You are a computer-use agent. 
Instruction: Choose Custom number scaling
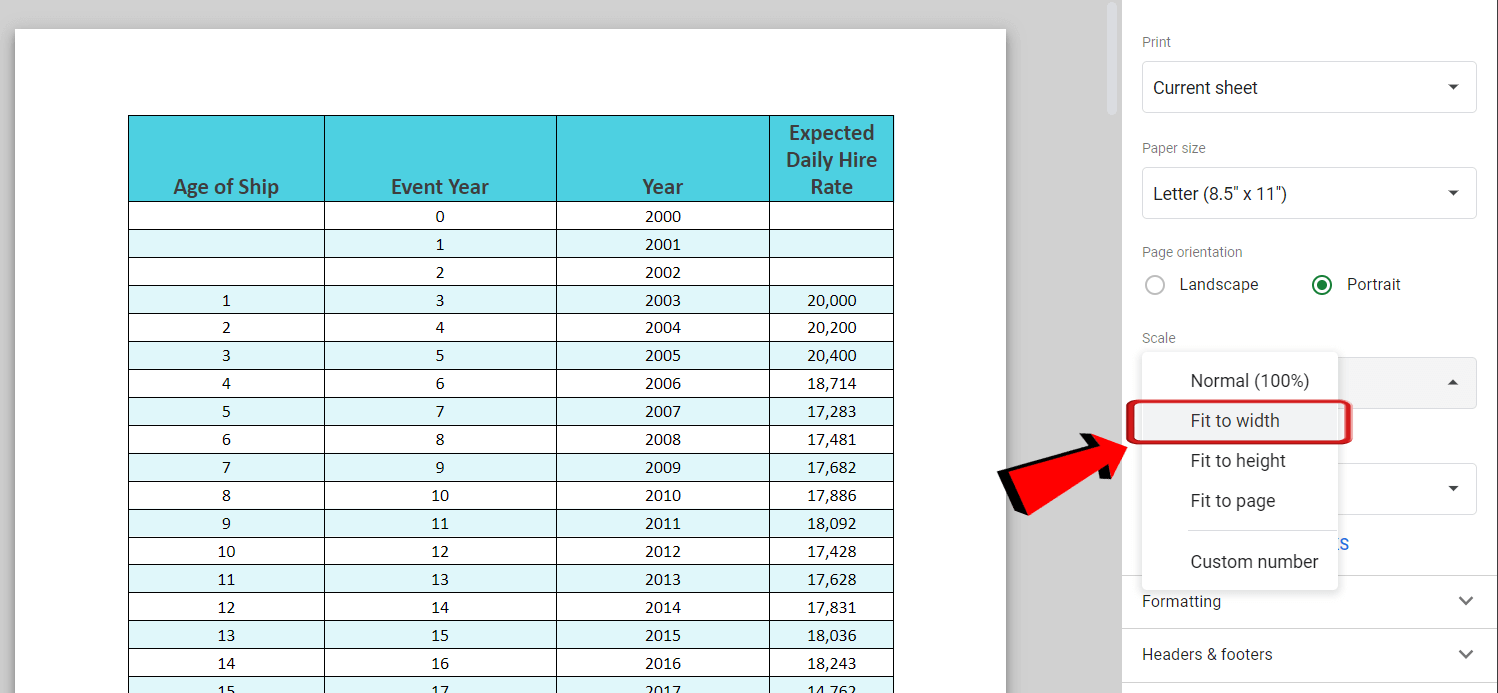point(1253,561)
